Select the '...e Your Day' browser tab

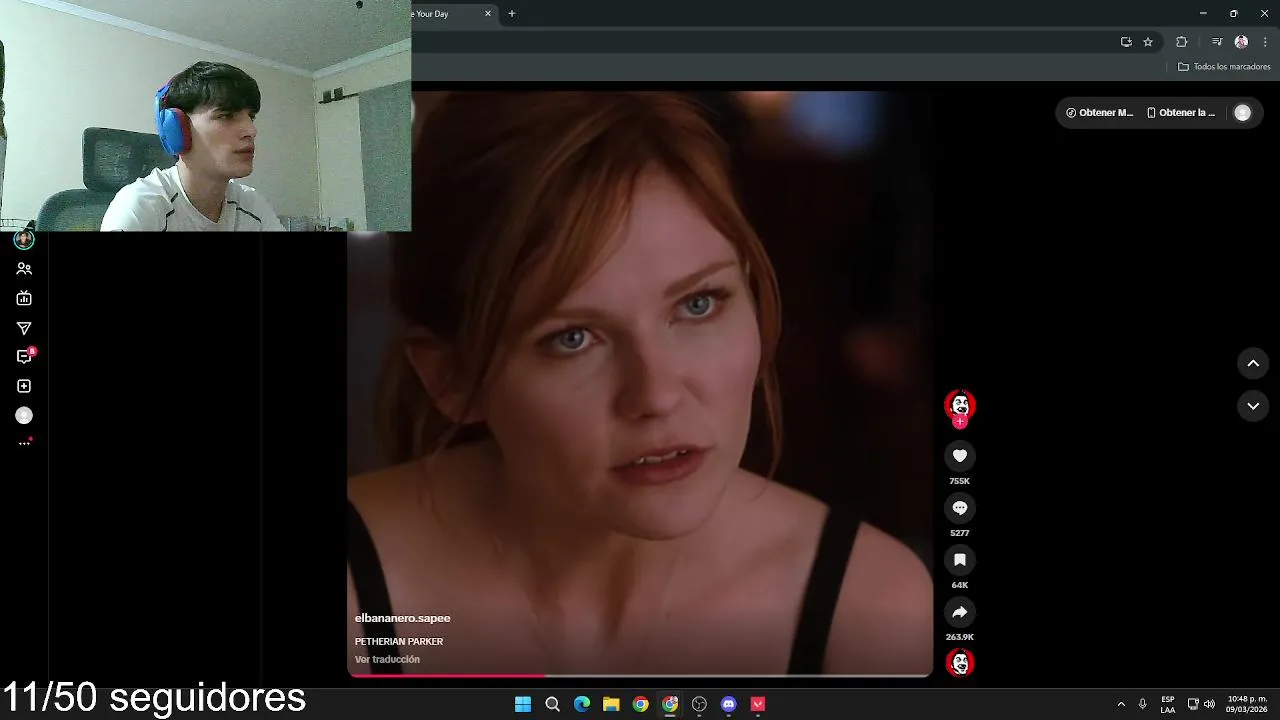(x=446, y=14)
